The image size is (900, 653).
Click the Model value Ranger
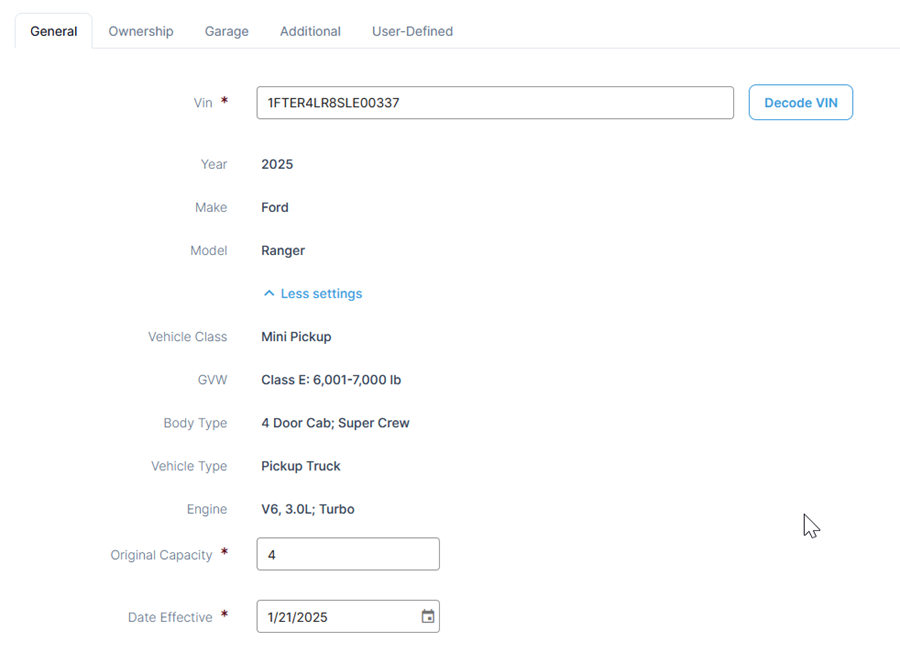tap(283, 251)
